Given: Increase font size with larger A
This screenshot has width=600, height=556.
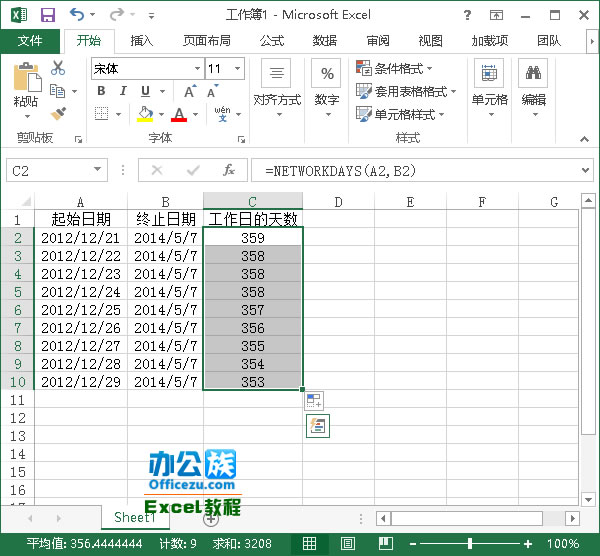Looking at the screenshot, I should pyautogui.click(x=190, y=91).
